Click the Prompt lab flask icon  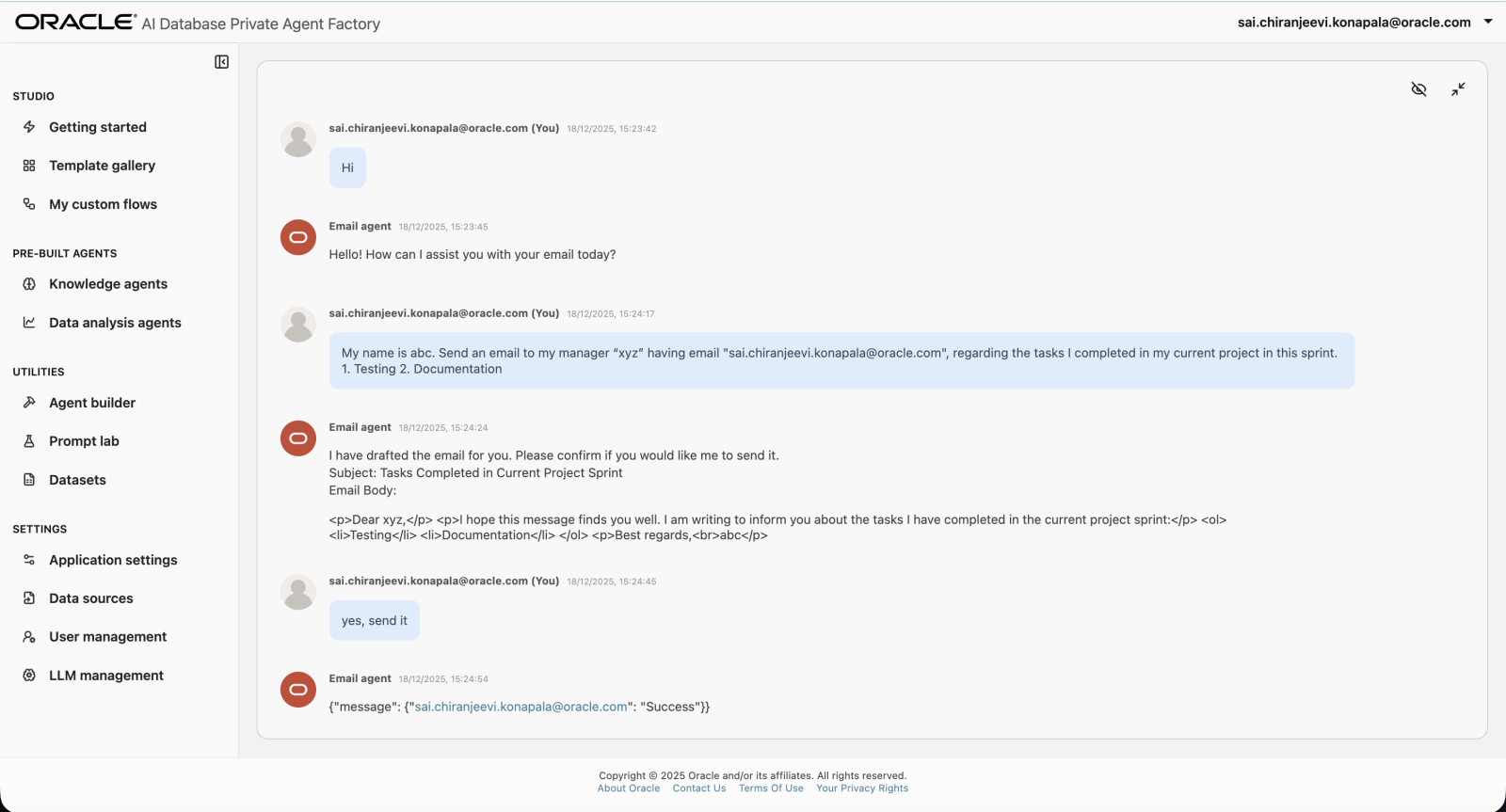[29, 441]
